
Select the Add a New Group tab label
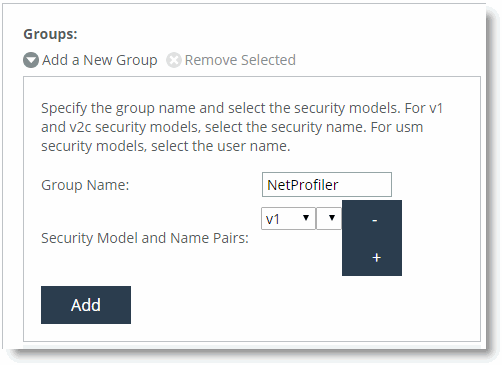tap(100, 60)
